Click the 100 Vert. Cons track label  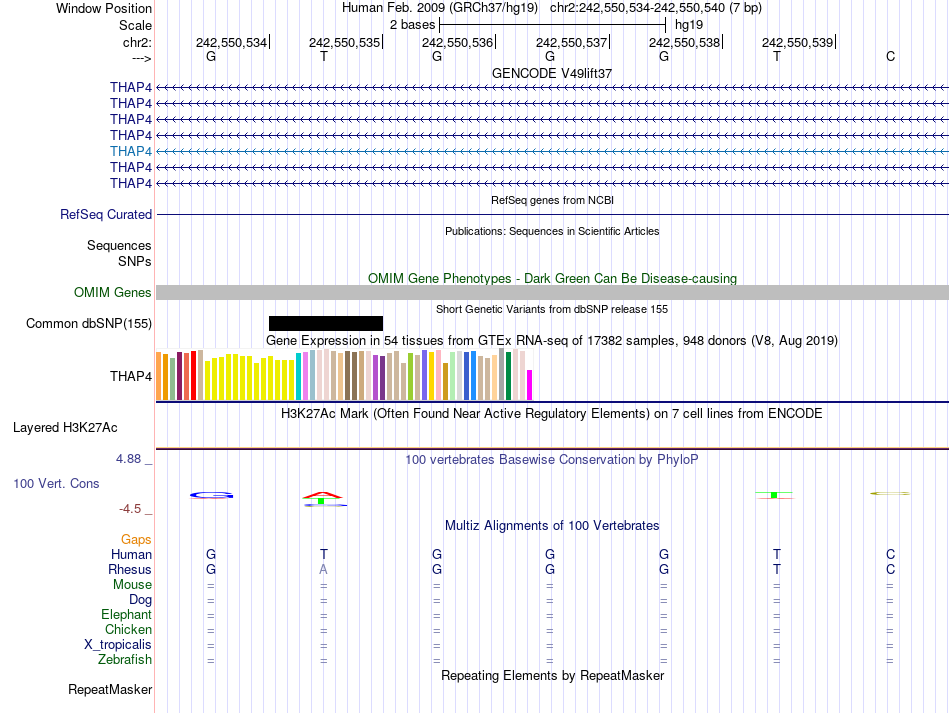point(56,483)
